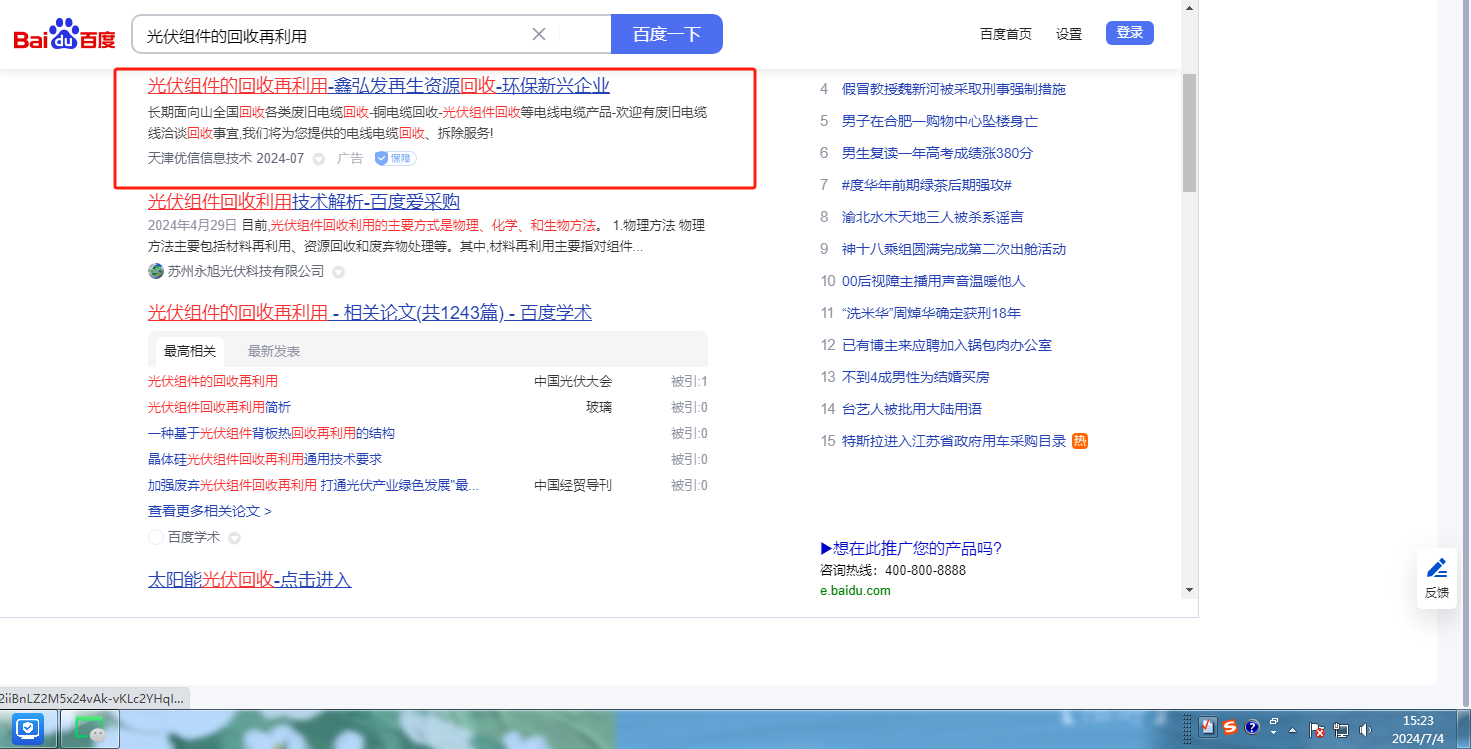This screenshot has height=749, width=1471.
Task: Open 查看更多相关论文 link
Action: [x=209, y=511]
